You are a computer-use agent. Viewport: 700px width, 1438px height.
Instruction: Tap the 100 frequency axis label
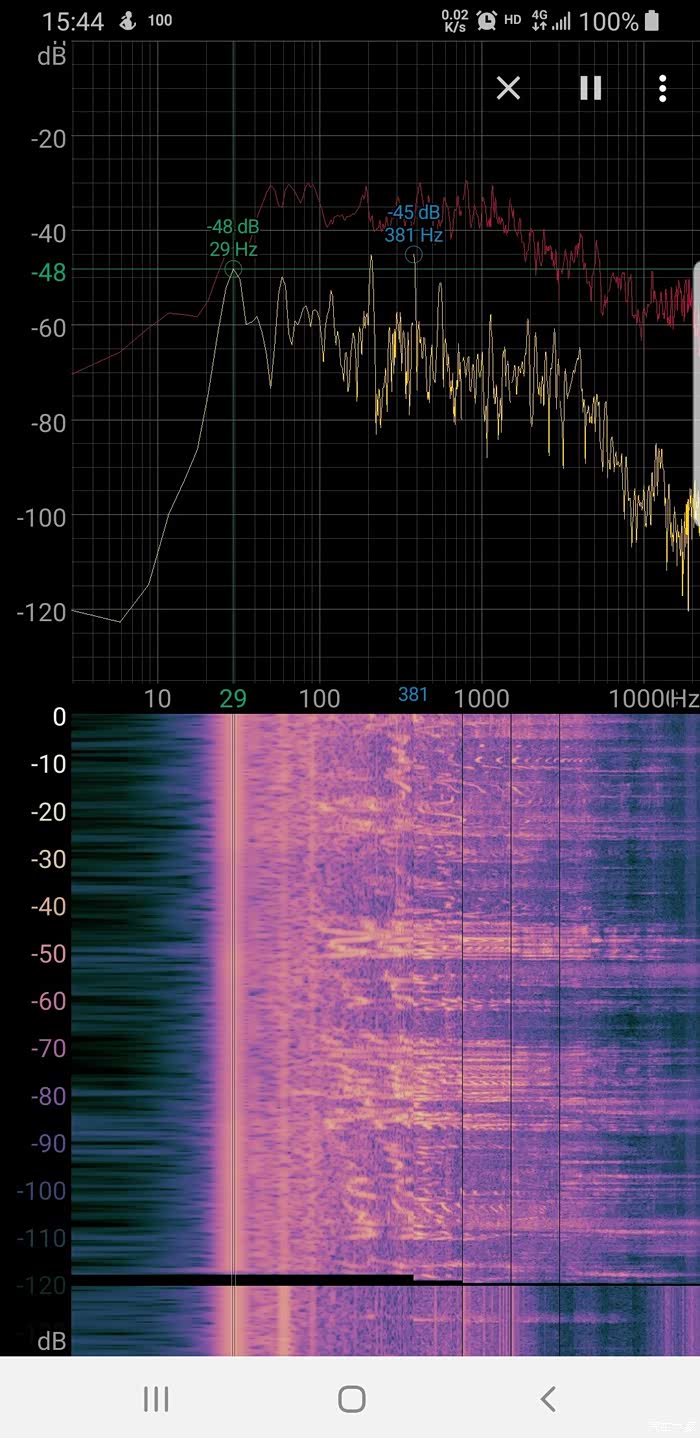[x=320, y=698]
